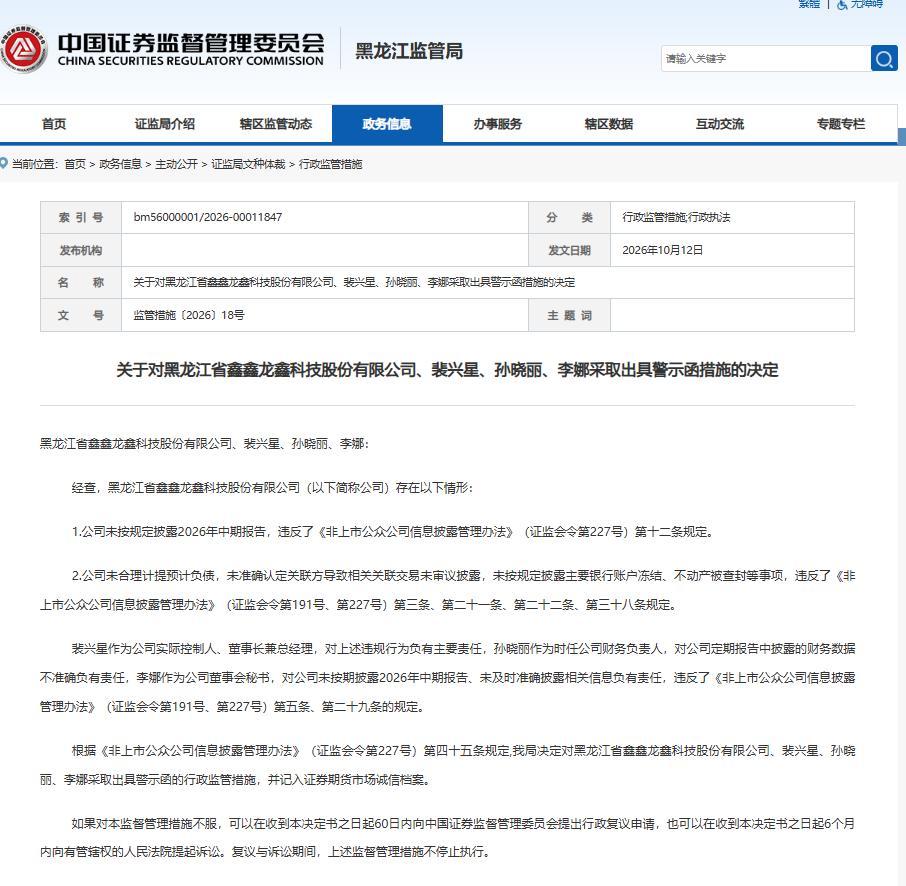
Task: Click the paragraph starting 裴兴星作为公司实际控制人
Action: (x=447, y=678)
